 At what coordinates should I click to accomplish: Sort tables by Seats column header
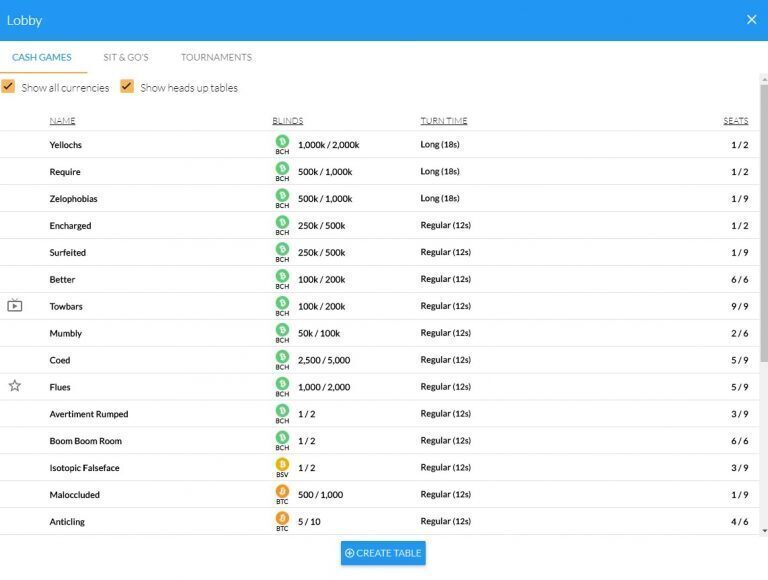[x=735, y=121]
